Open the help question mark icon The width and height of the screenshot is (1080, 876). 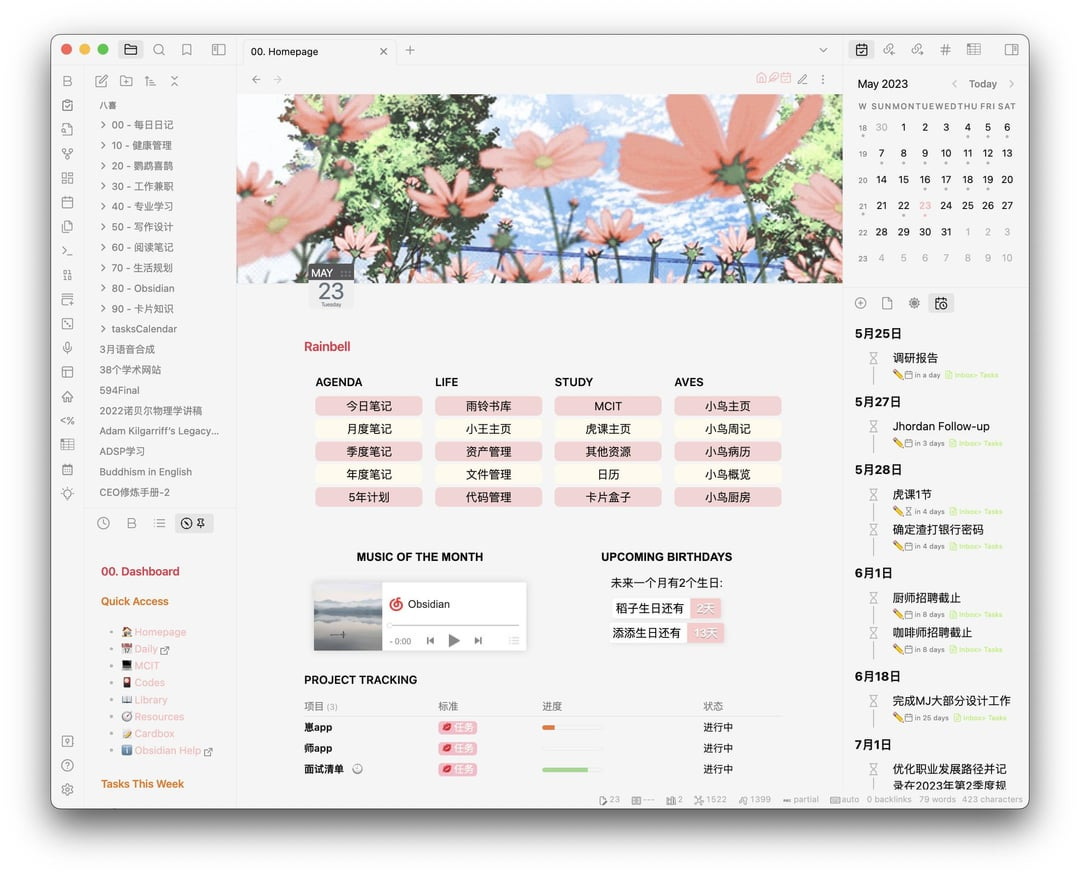click(x=68, y=765)
